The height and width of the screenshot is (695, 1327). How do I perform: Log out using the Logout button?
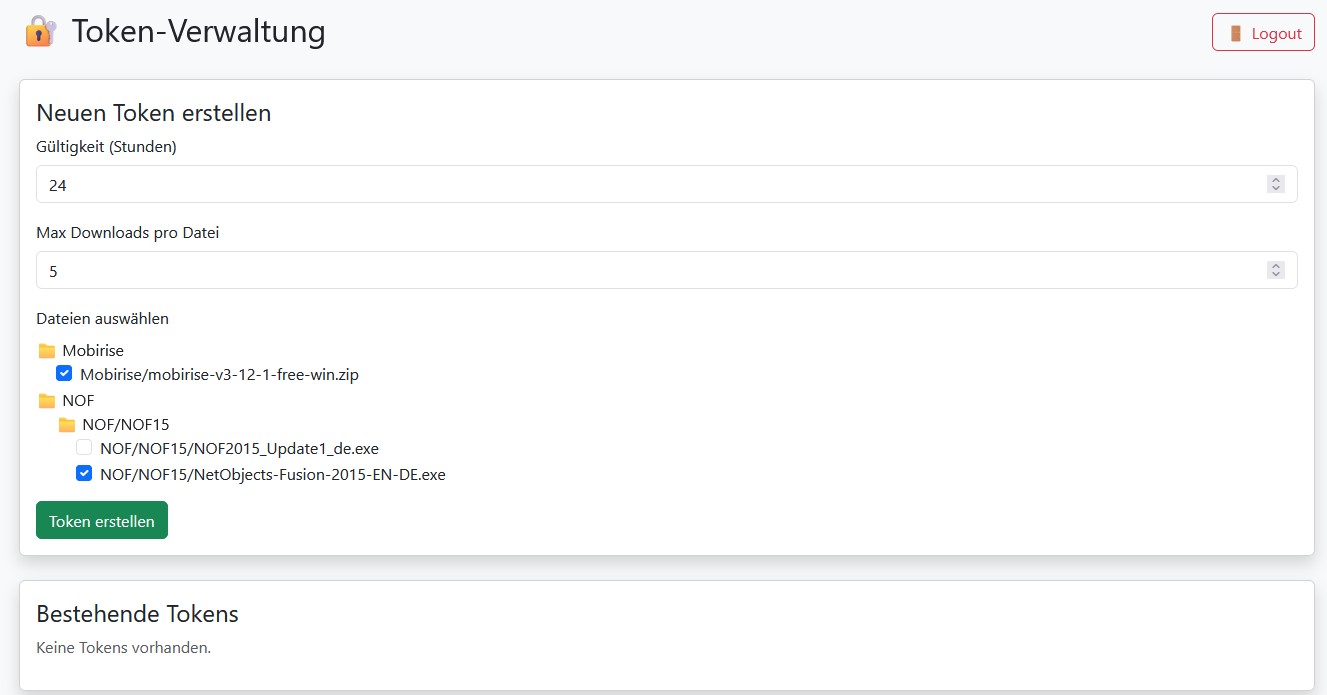pyautogui.click(x=1262, y=33)
